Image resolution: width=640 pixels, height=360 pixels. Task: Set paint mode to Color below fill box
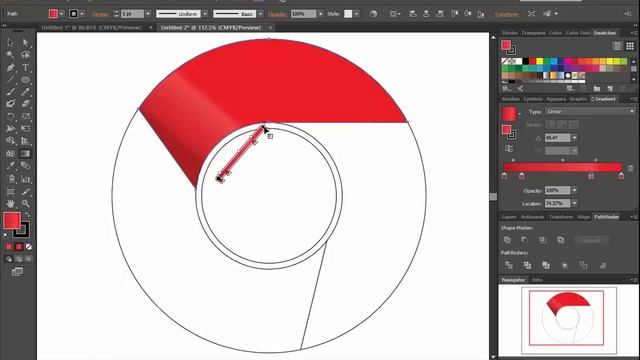tap(9, 247)
